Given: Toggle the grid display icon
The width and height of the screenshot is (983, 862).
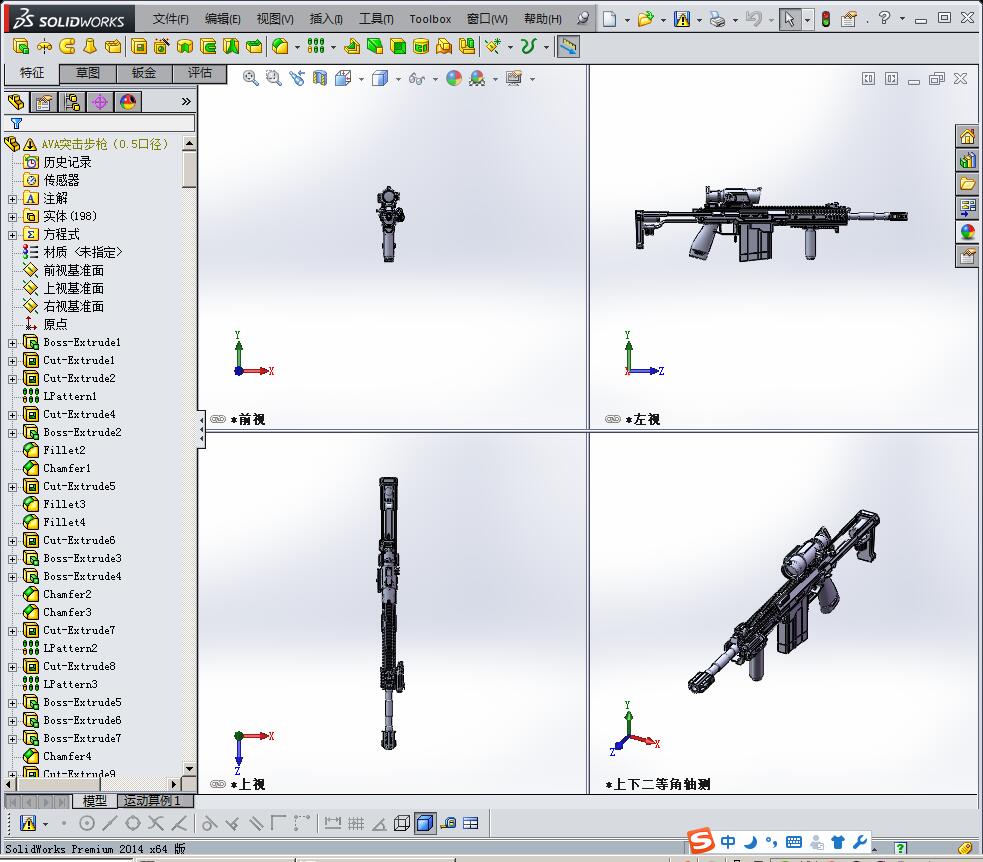Looking at the screenshot, I should pyautogui.click(x=356, y=823).
